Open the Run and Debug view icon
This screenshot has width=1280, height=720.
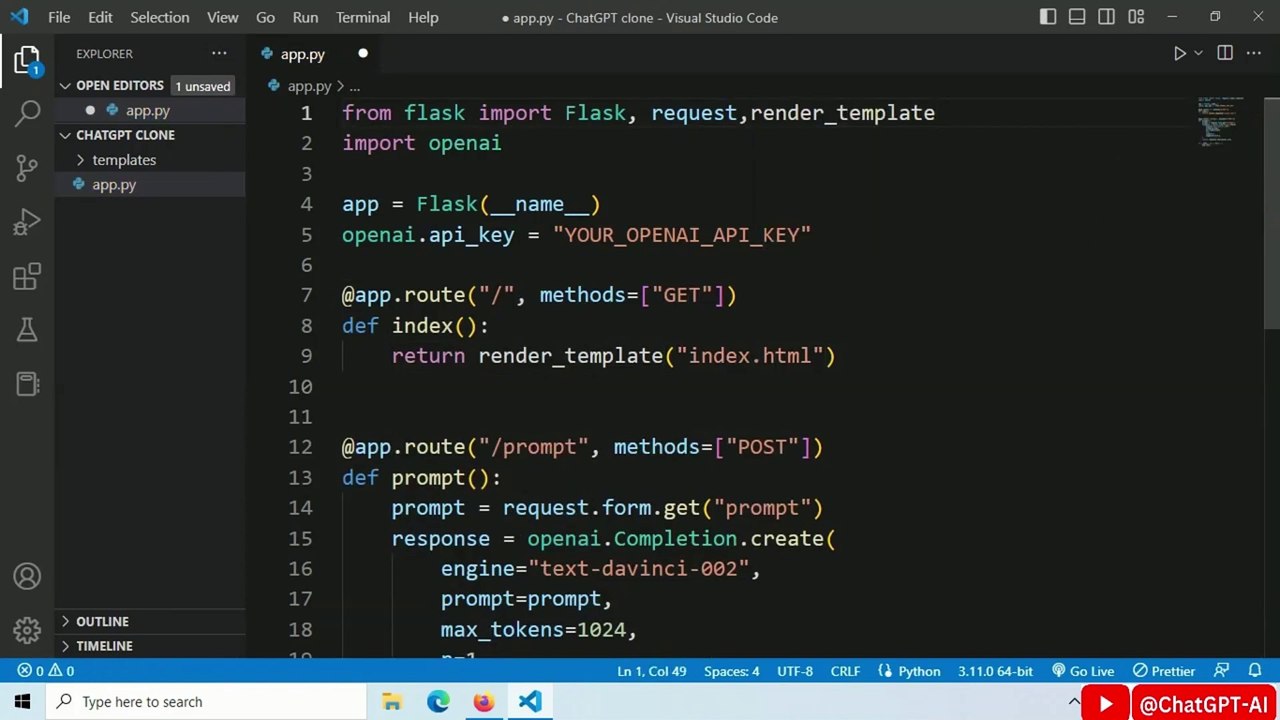[x=27, y=221]
